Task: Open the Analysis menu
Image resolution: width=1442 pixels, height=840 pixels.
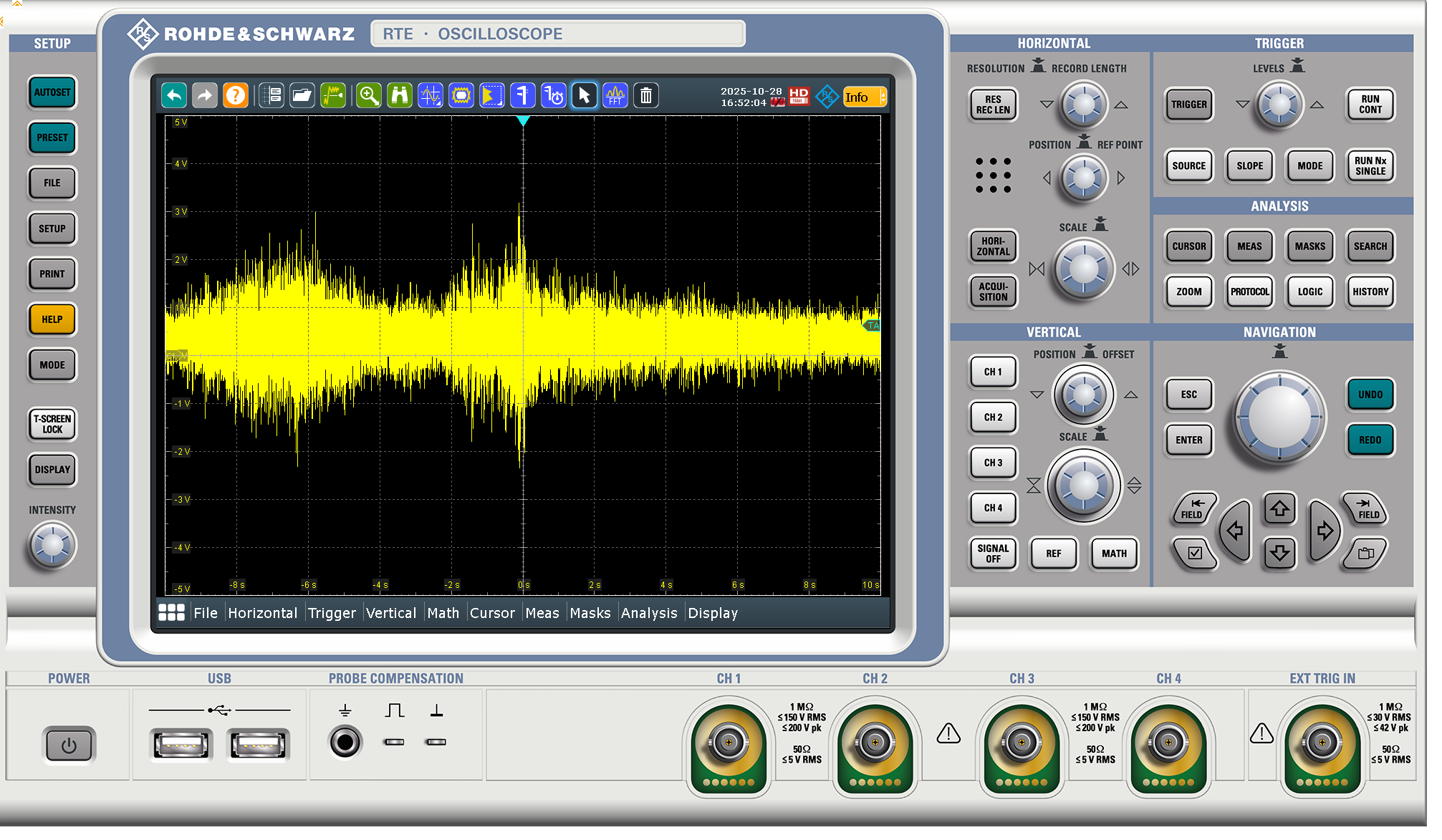Action: coord(648,613)
